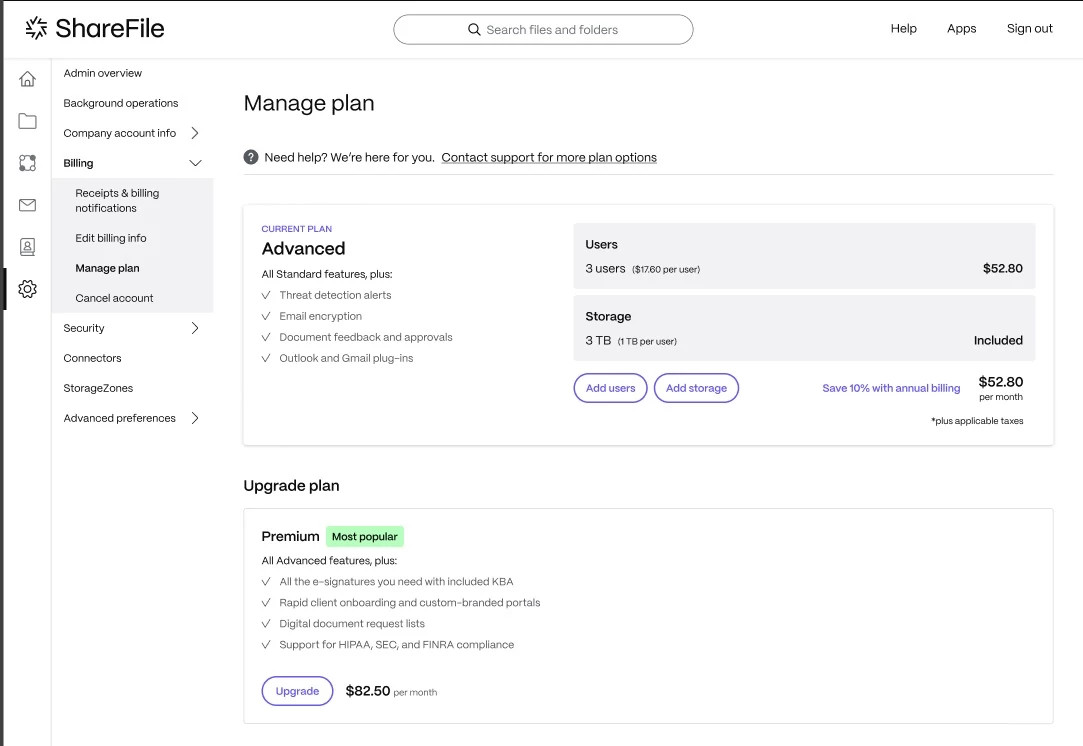Expand Company account info chevron

click(x=195, y=133)
